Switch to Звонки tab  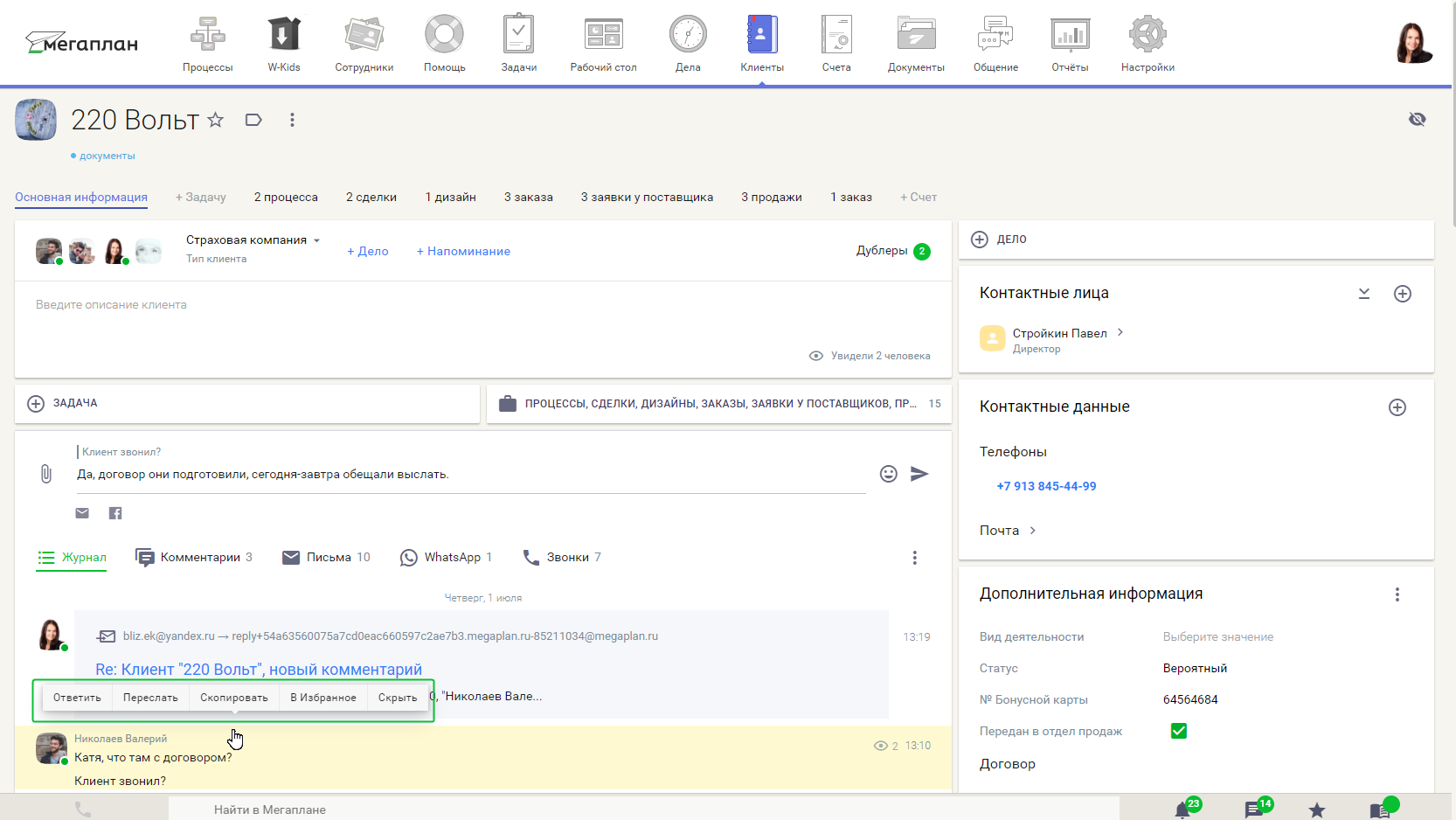(x=562, y=558)
